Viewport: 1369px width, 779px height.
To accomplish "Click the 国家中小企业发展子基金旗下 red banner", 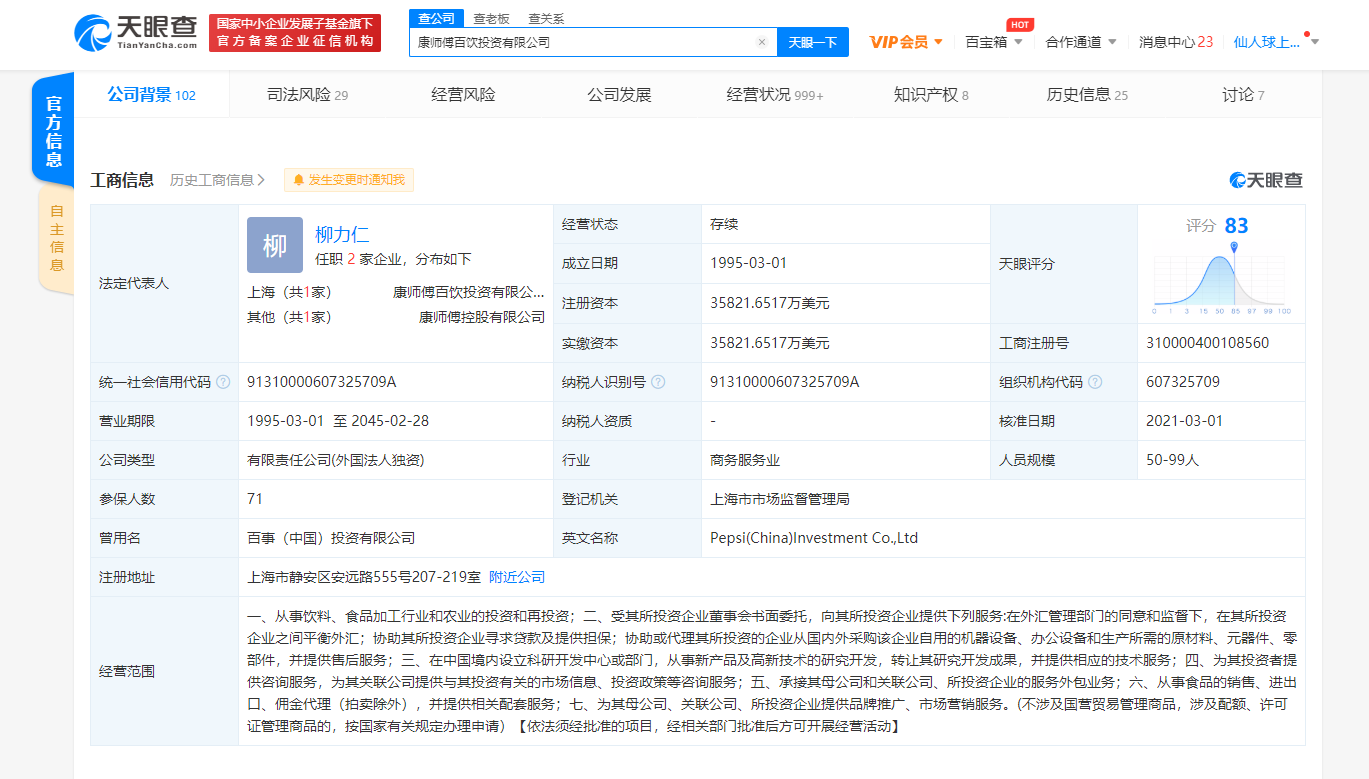I will pos(295,32).
